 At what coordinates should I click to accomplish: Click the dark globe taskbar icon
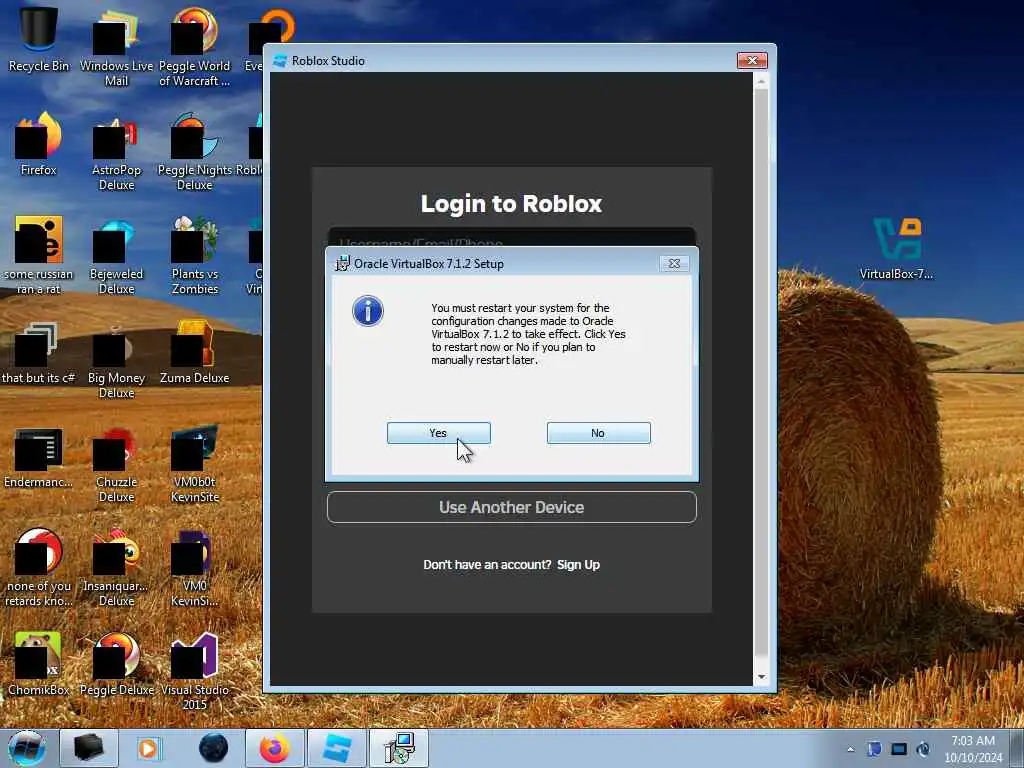[x=213, y=748]
